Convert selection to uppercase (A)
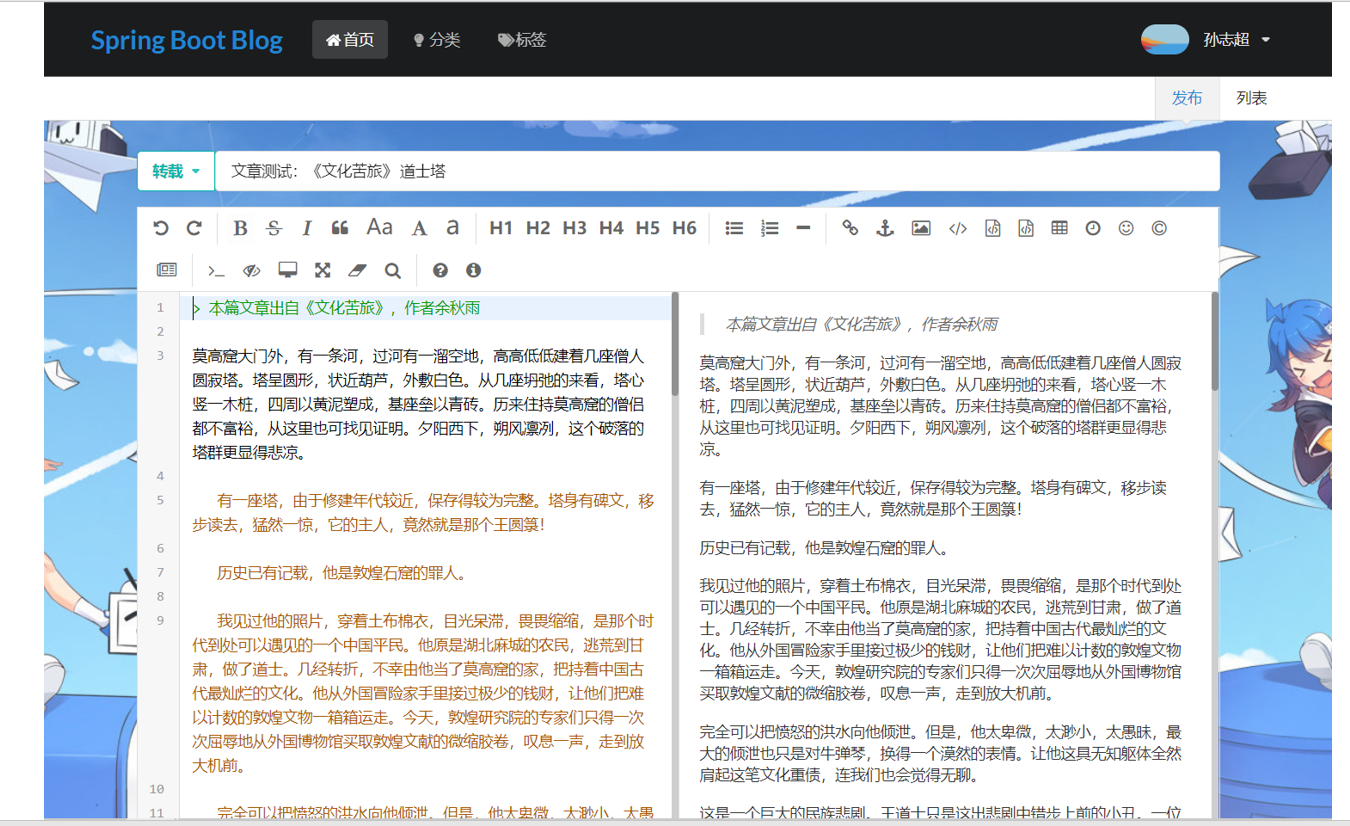 (420, 228)
